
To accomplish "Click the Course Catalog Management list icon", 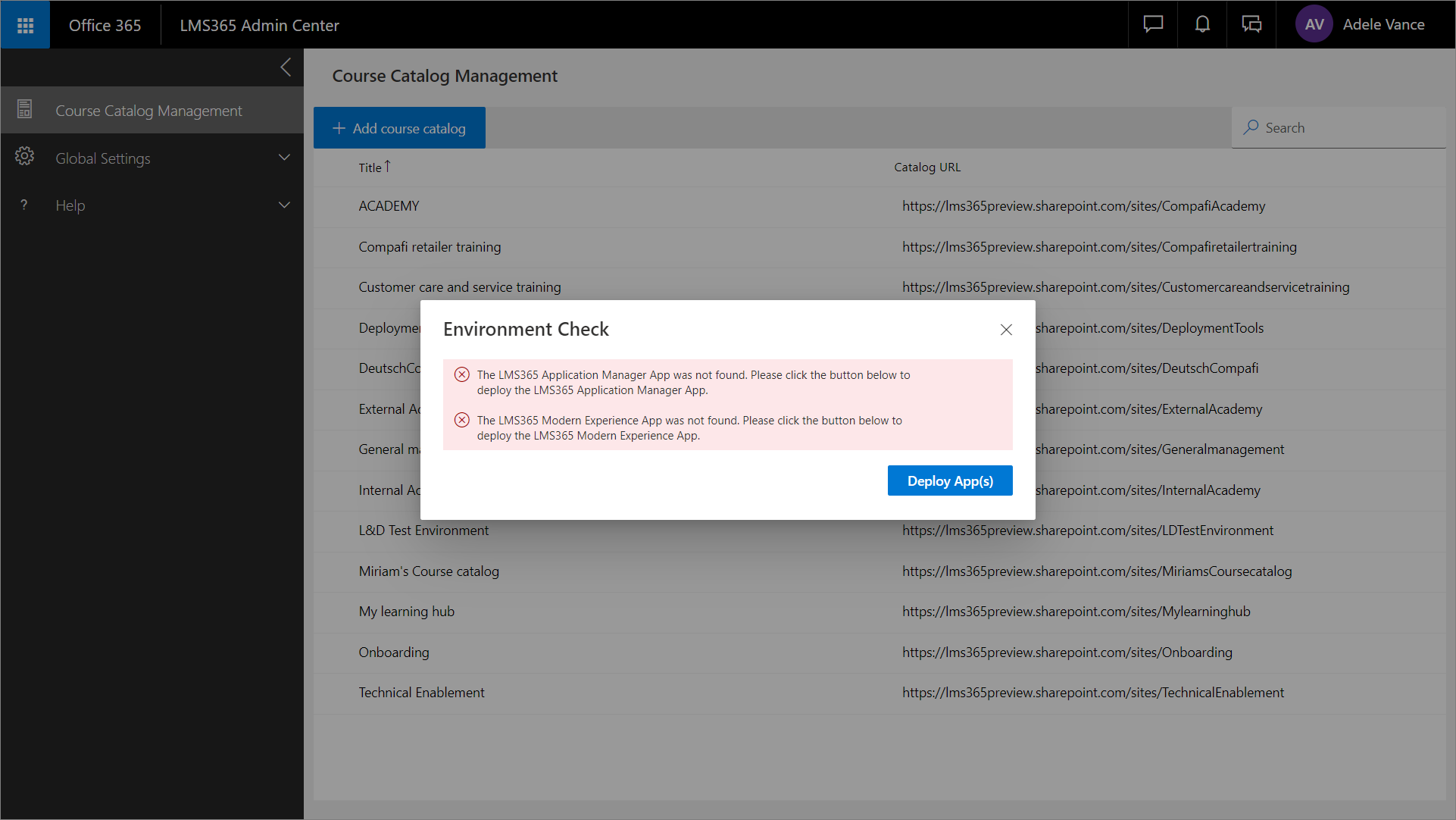I will pyautogui.click(x=24, y=110).
